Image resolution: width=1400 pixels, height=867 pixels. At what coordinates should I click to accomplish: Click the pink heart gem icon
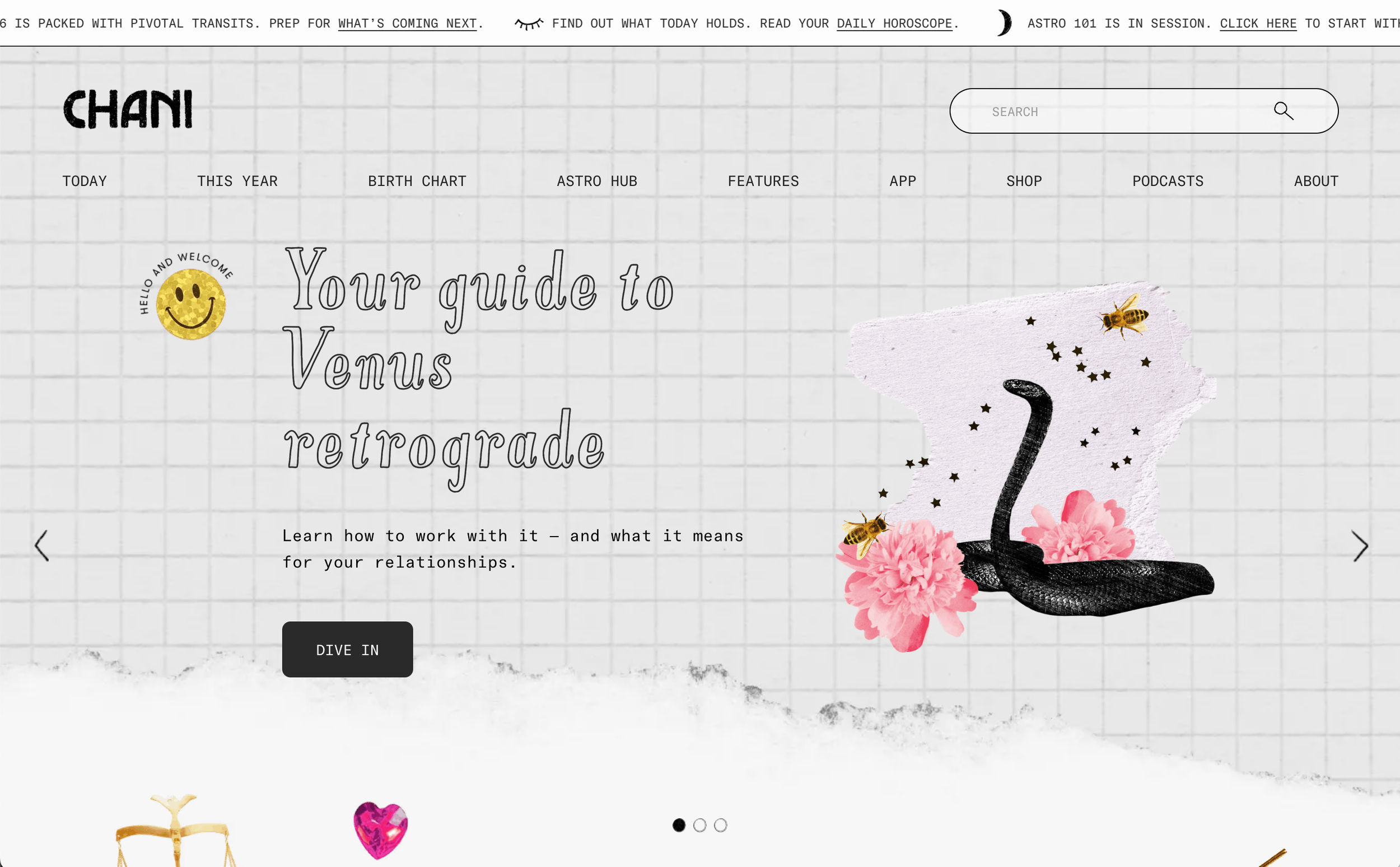[x=380, y=829]
